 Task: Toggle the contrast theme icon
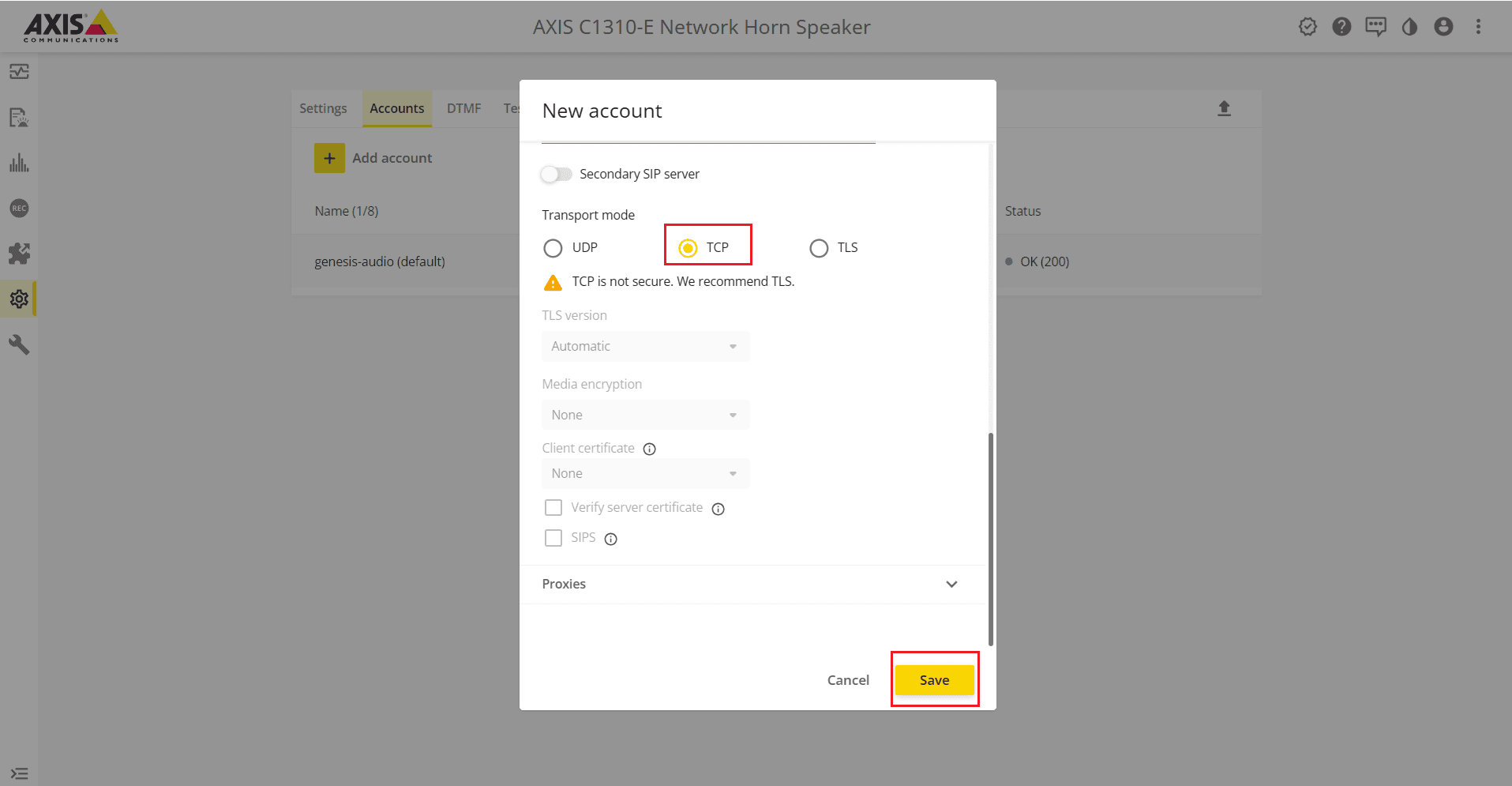(1409, 27)
